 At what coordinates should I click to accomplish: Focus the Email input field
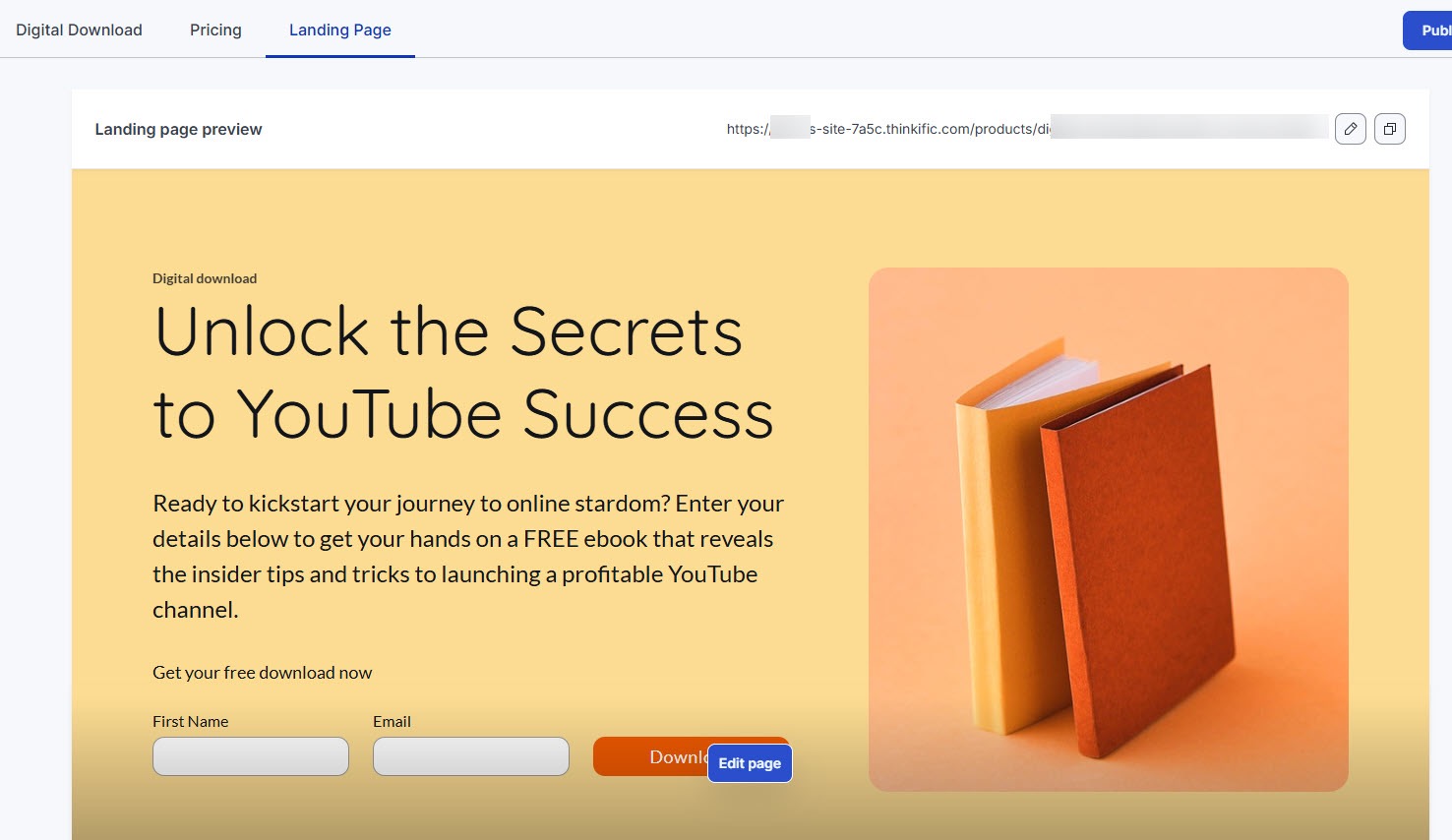pyautogui.click(x=471, y=756)
